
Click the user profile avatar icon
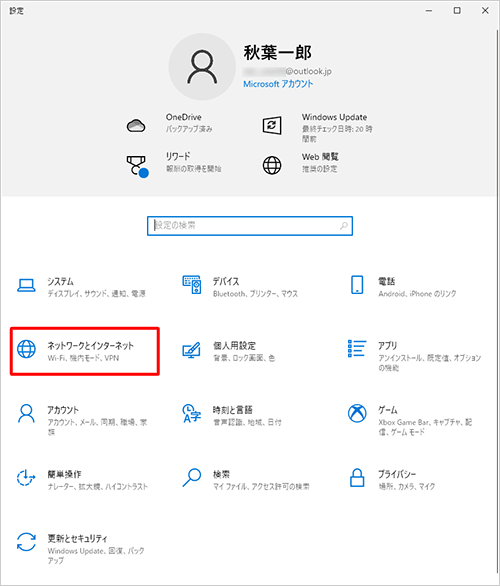click(202, 67)
